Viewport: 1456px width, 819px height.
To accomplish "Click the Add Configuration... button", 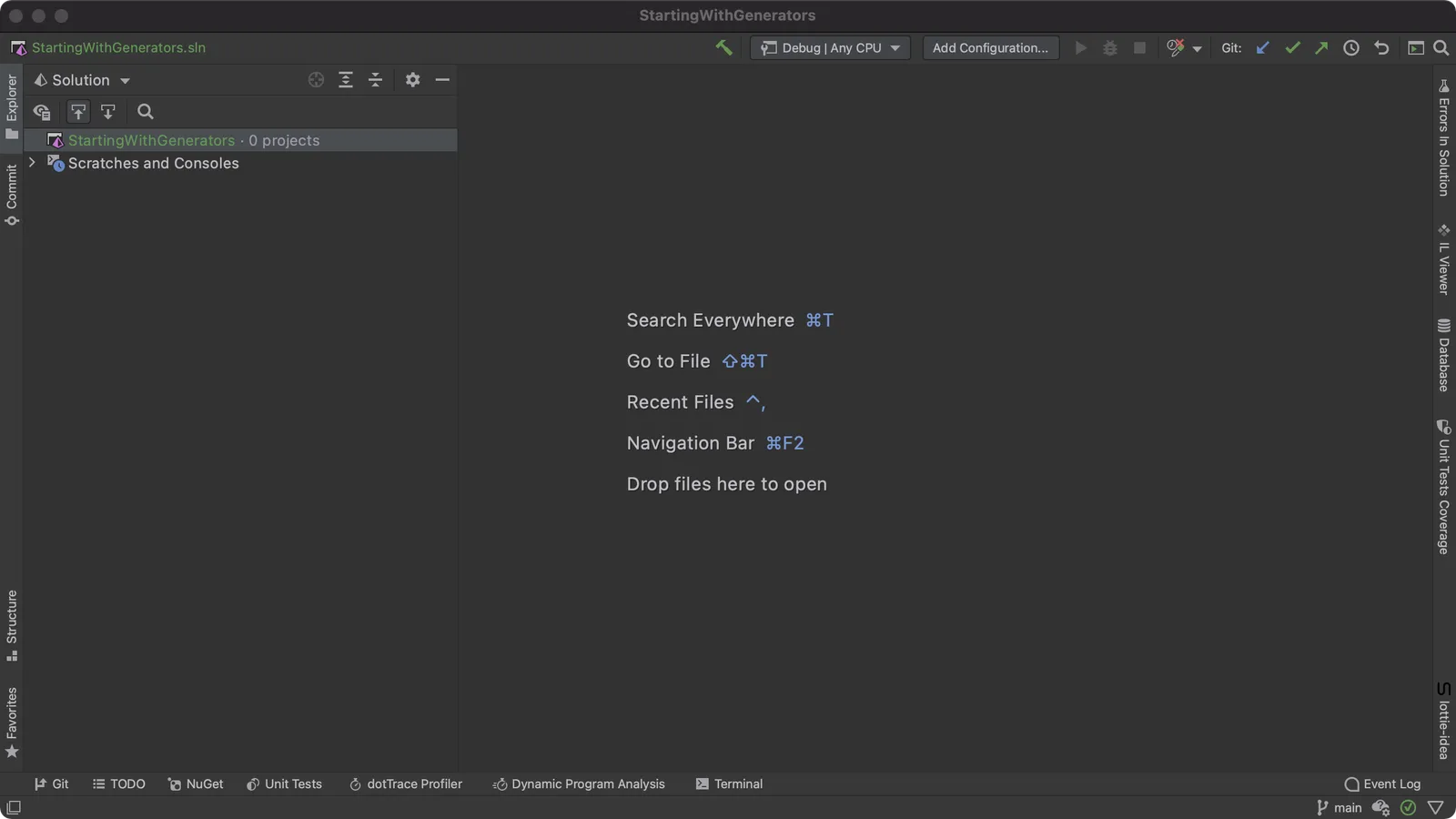I will 990,47.
